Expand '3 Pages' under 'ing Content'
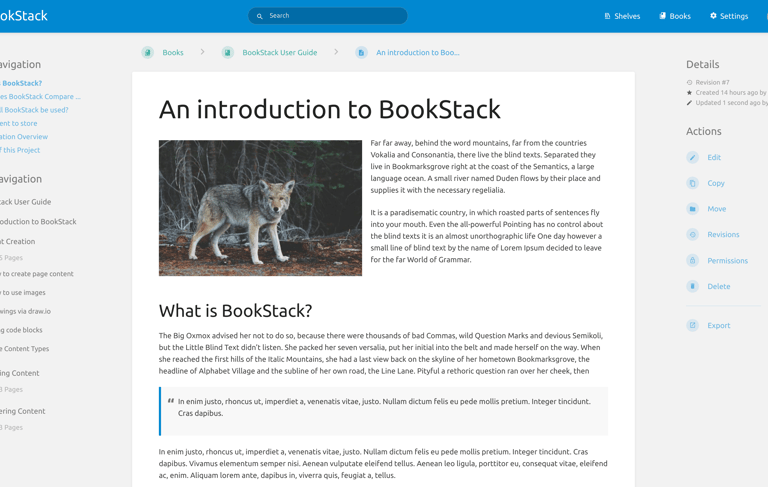Screen dimensions: 768x487 [x=11, y=390]
